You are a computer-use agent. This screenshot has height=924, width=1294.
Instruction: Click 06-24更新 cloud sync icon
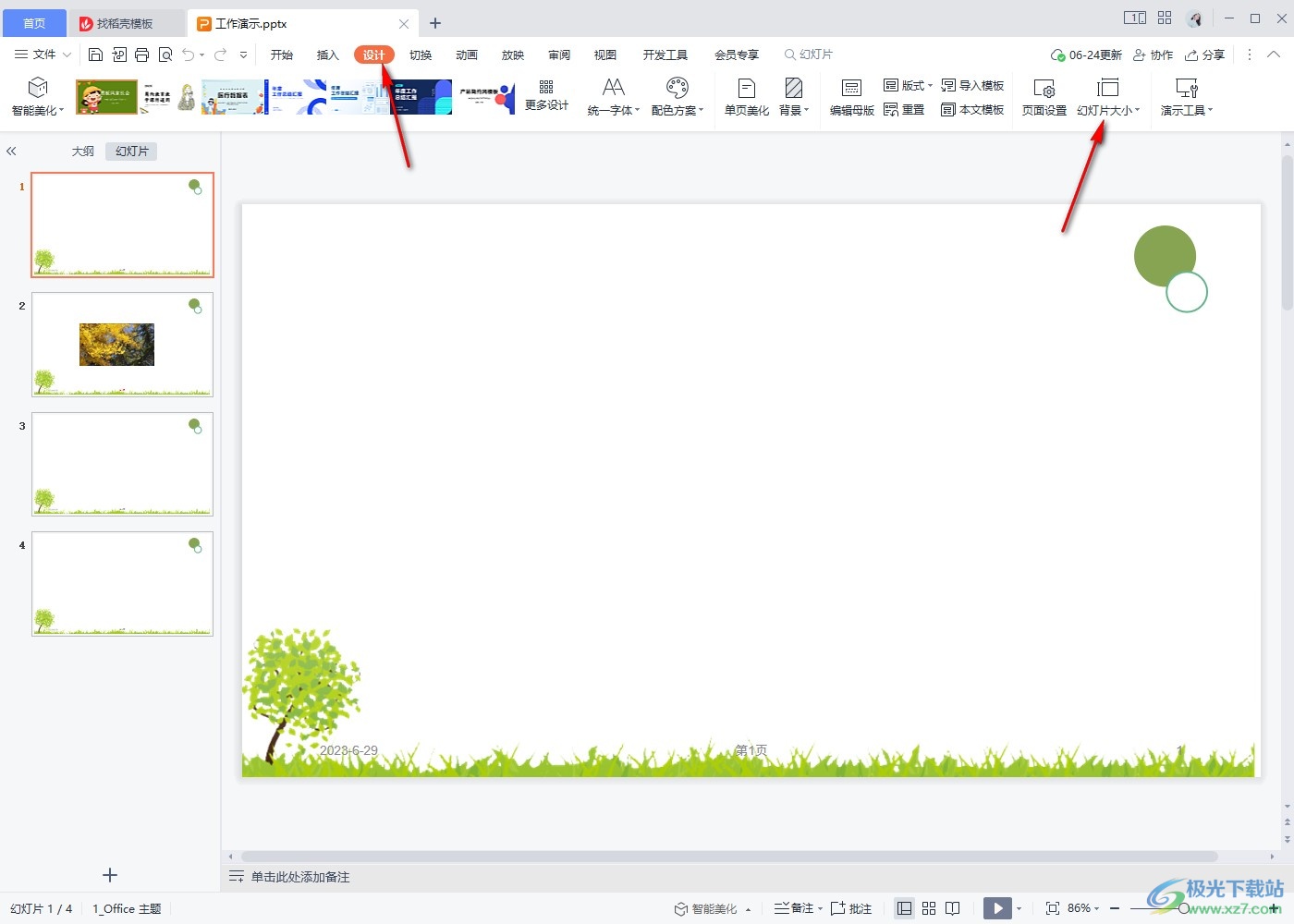click(x=1087, y=55)
